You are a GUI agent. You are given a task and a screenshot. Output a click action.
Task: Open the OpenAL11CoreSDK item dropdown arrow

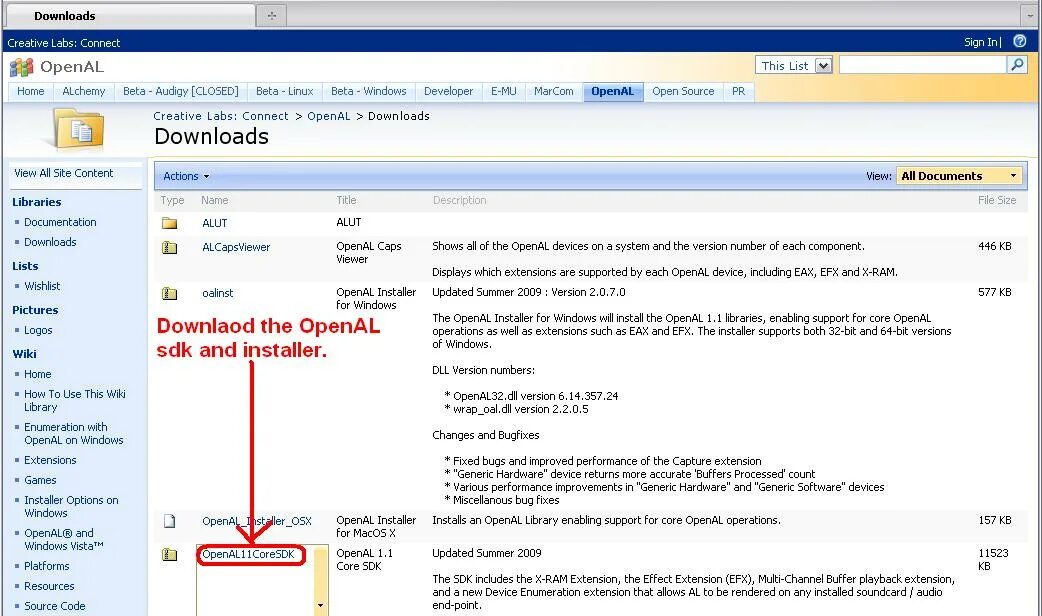tap(320, 605)
